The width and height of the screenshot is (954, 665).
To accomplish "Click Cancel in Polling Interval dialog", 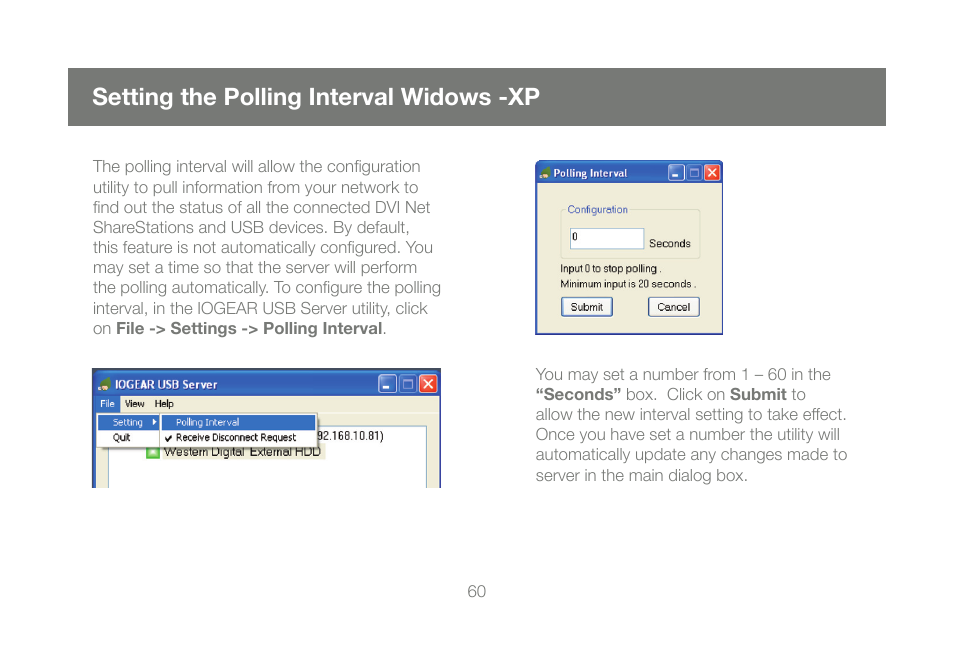I will [674, 307].
